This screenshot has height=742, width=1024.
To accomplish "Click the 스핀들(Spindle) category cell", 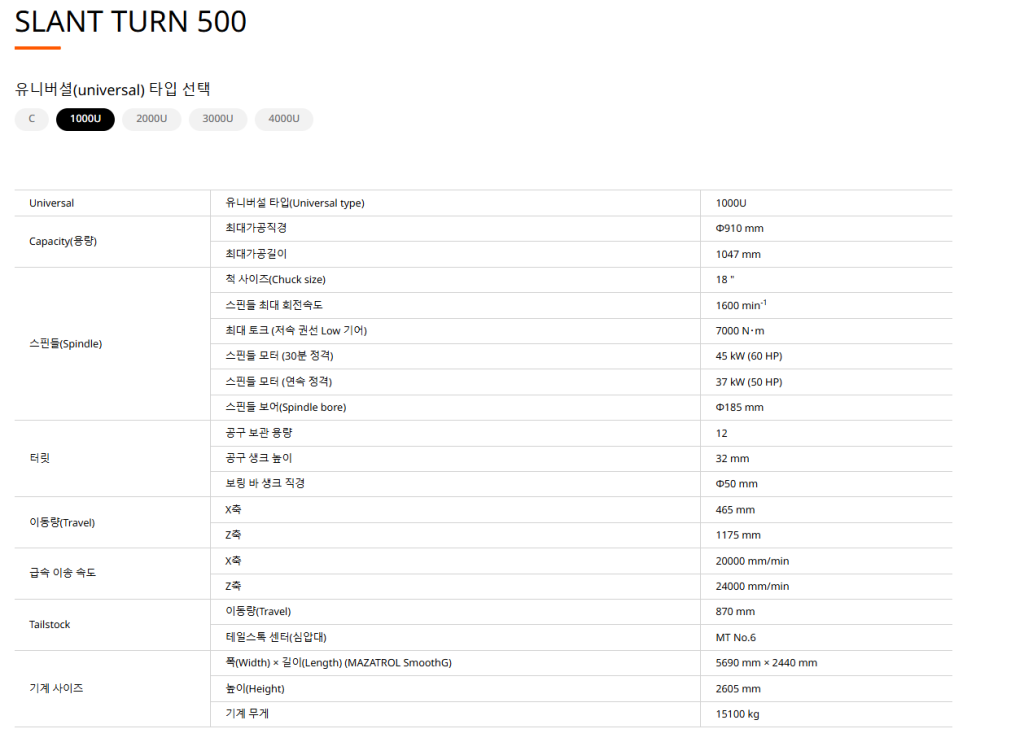I will click(65, 344).
